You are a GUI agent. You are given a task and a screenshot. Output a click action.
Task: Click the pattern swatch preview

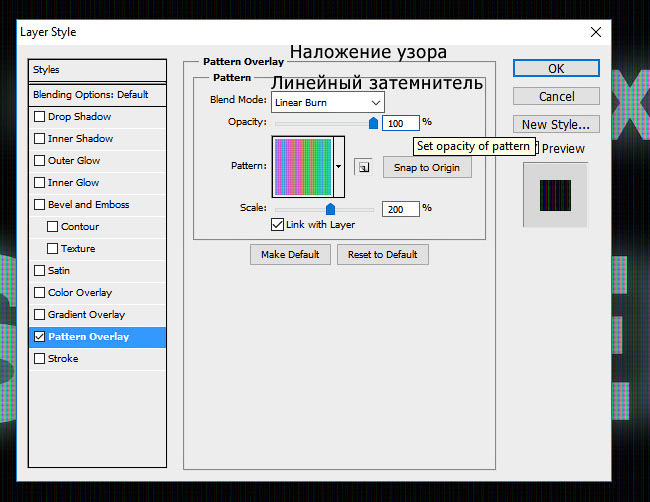tap(303, 167)
